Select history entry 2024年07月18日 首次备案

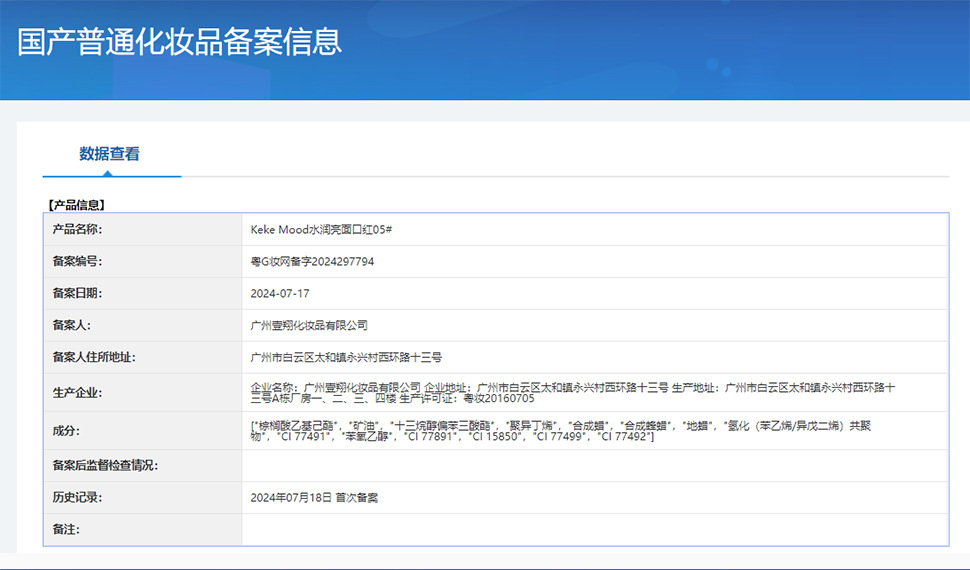coord(314,498)
